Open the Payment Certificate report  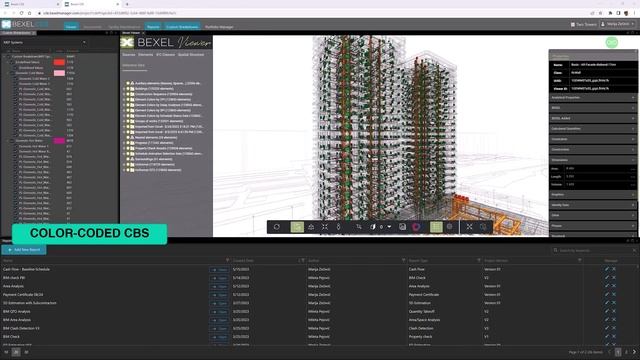219,295
